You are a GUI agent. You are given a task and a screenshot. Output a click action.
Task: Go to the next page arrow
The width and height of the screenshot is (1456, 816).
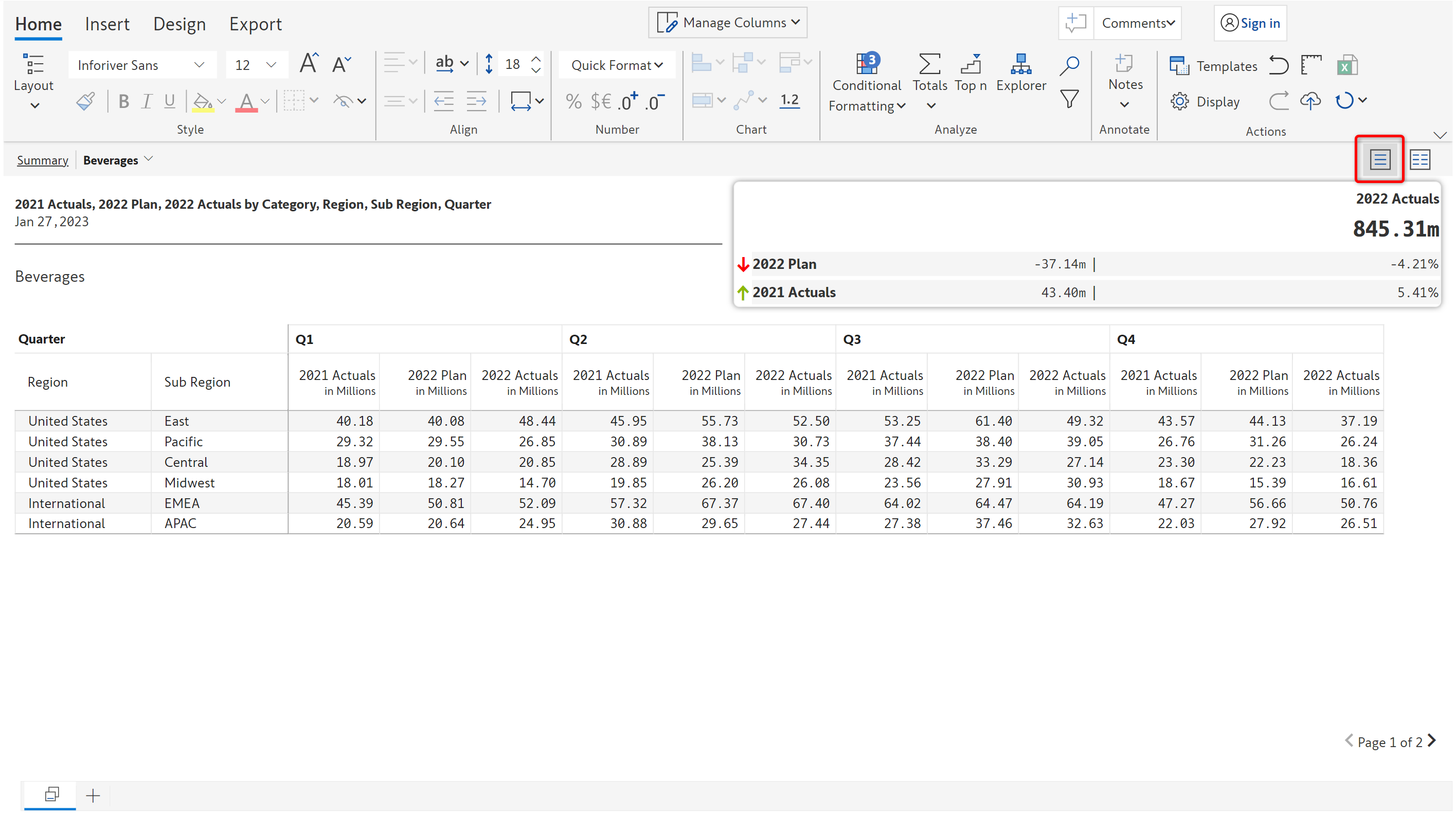pos(1432,741)
